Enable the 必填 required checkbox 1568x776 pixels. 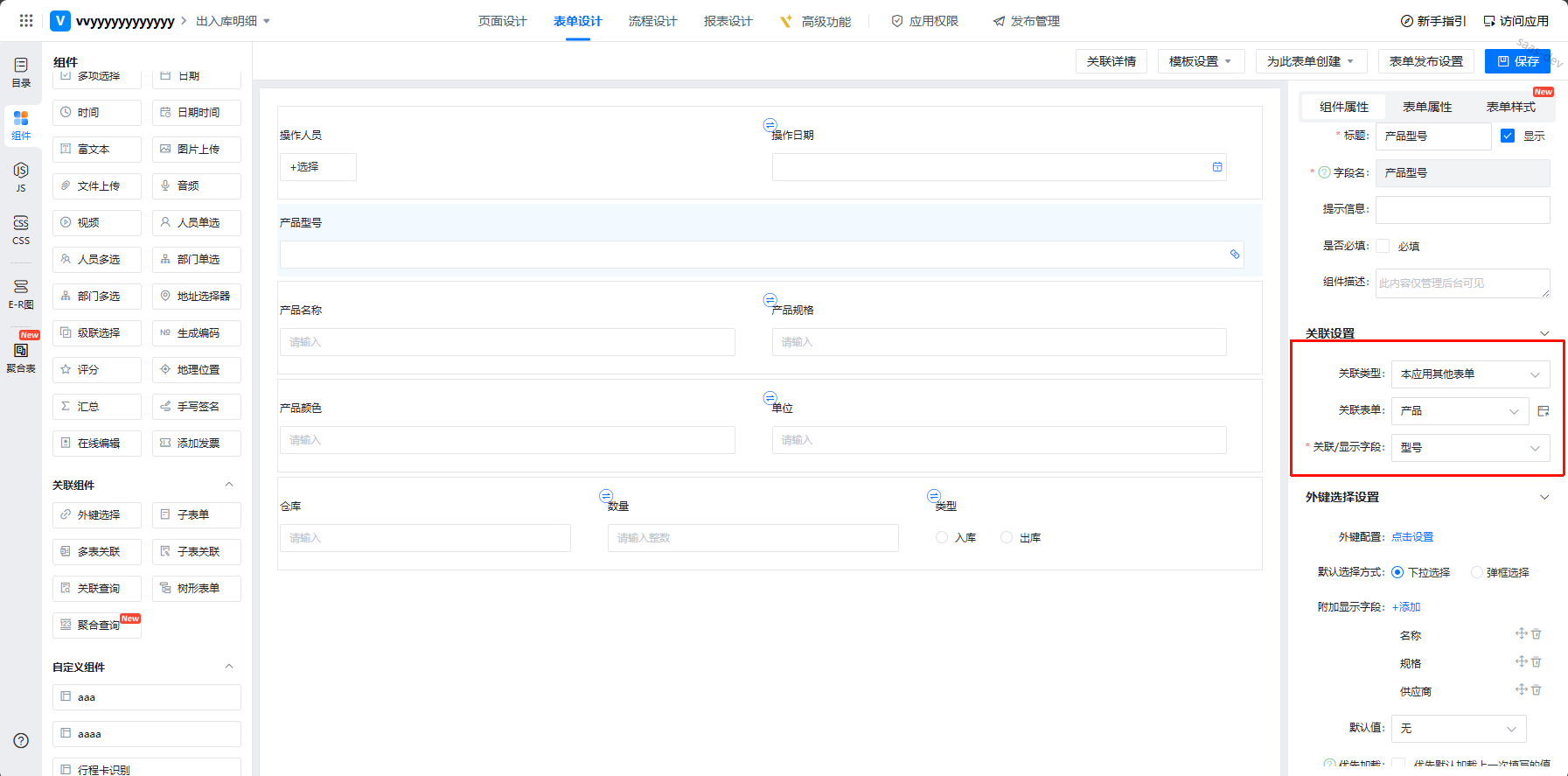pos(1383,246)
